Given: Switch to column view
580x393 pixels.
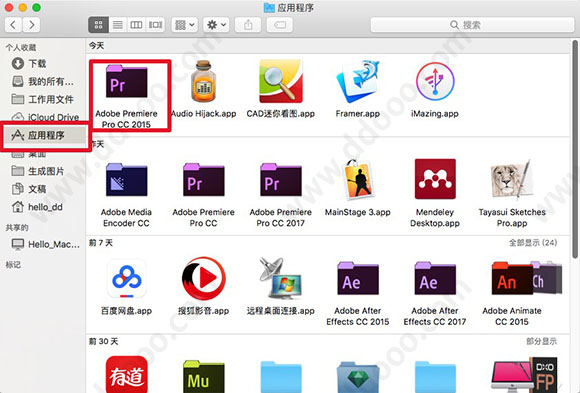Looking at the screenshot, I should 136,25.
